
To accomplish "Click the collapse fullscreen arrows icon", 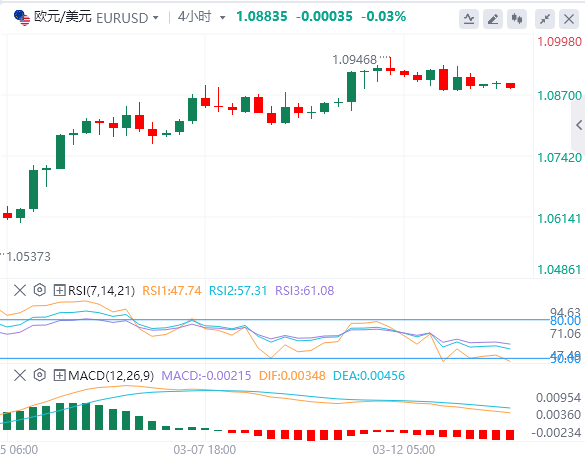I will pos(545,19).
